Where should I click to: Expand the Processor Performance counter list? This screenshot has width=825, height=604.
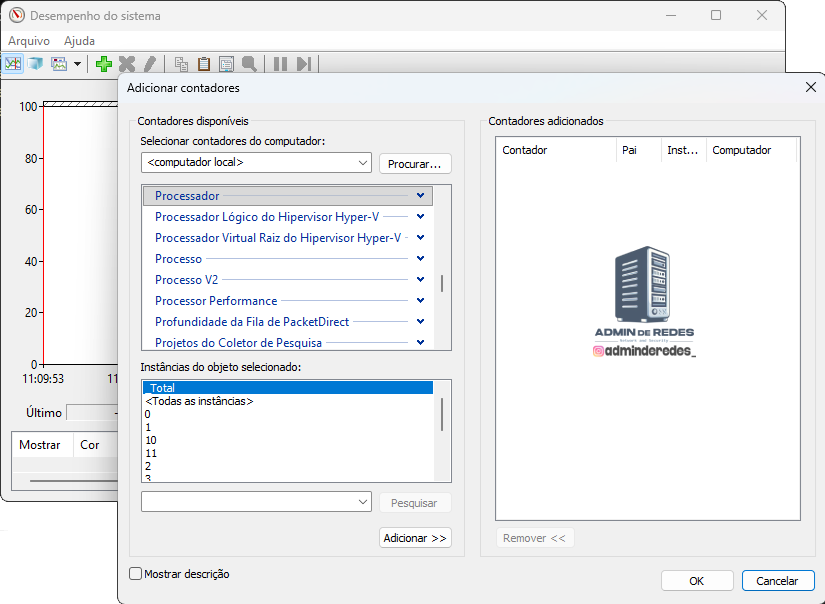click(420, 301)
